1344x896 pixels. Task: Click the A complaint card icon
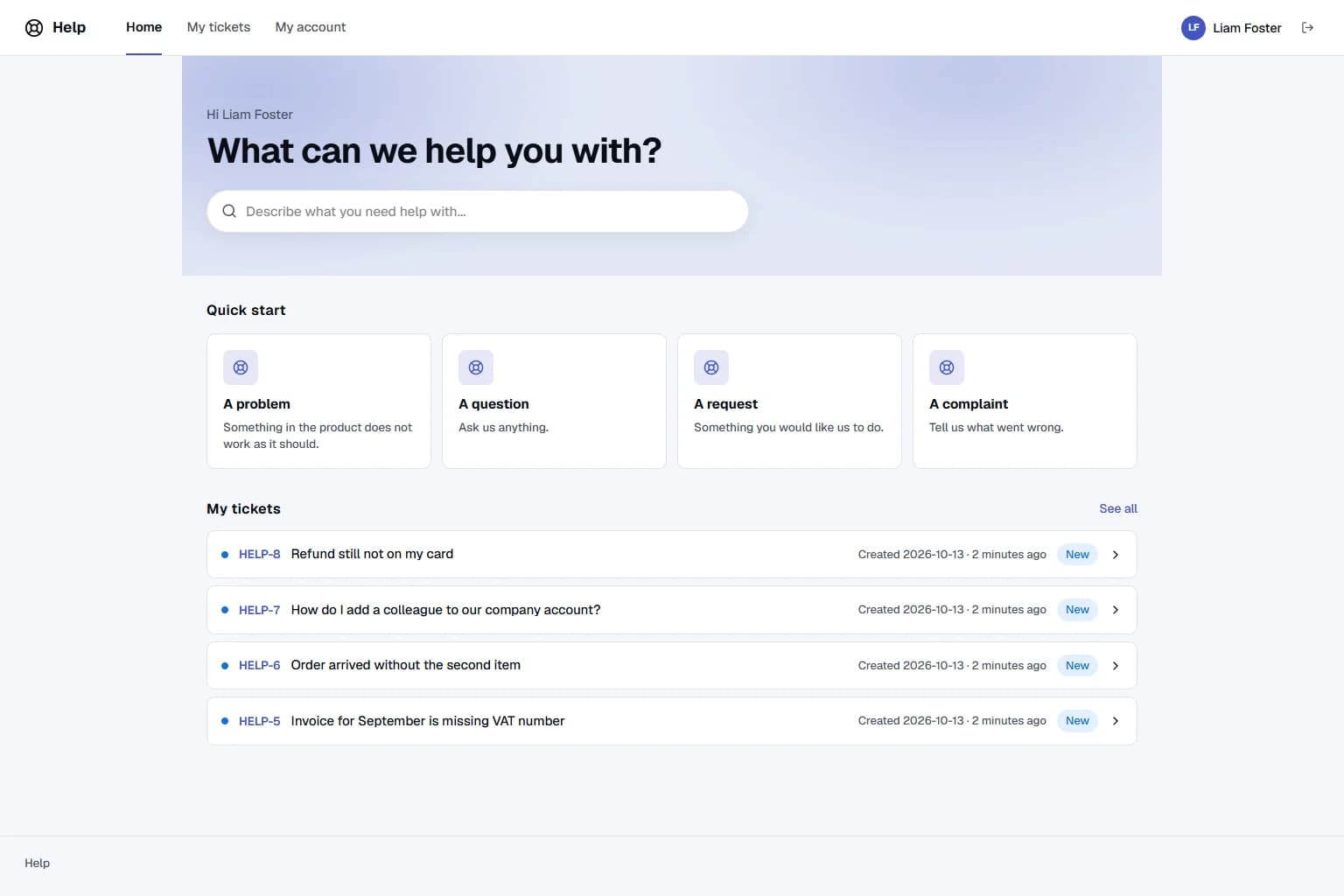947,367
